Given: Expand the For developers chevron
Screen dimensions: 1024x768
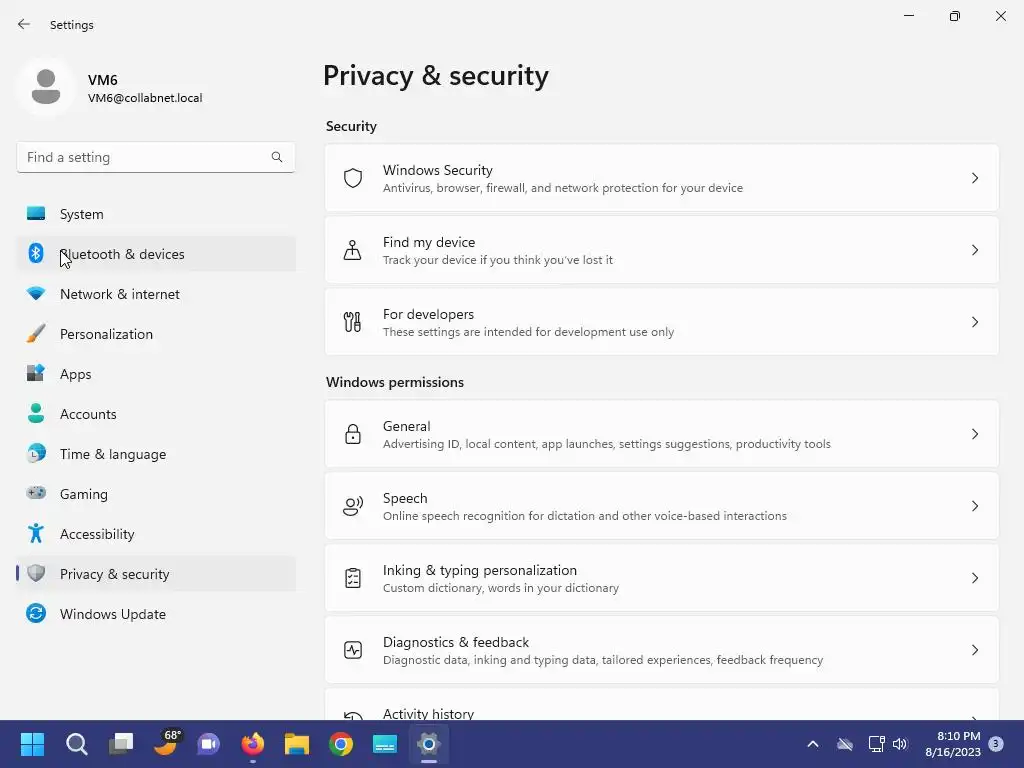Looking at the screenshot, I should point(975,322).
